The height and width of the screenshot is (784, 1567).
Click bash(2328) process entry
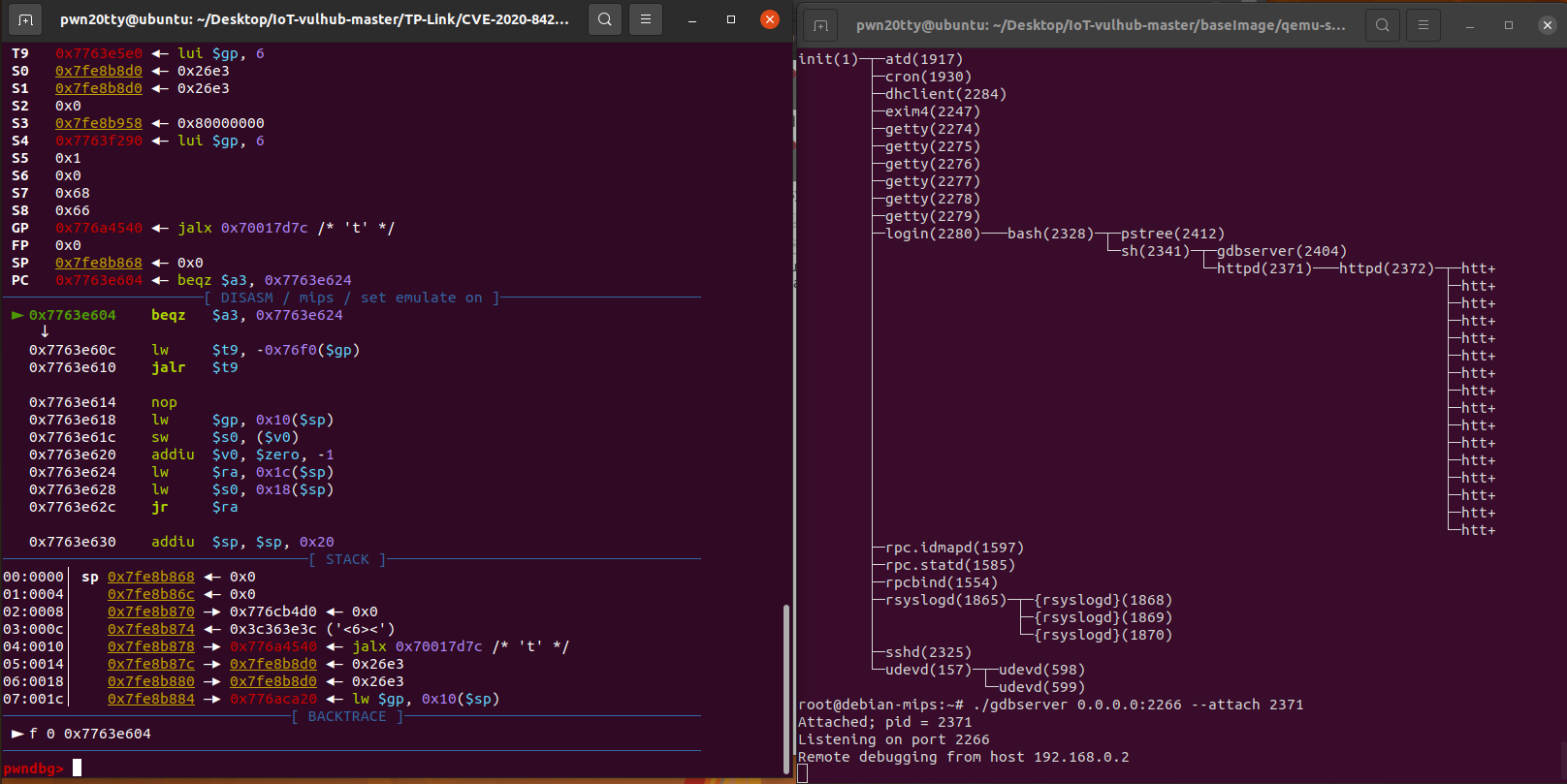coord(1050,234)
